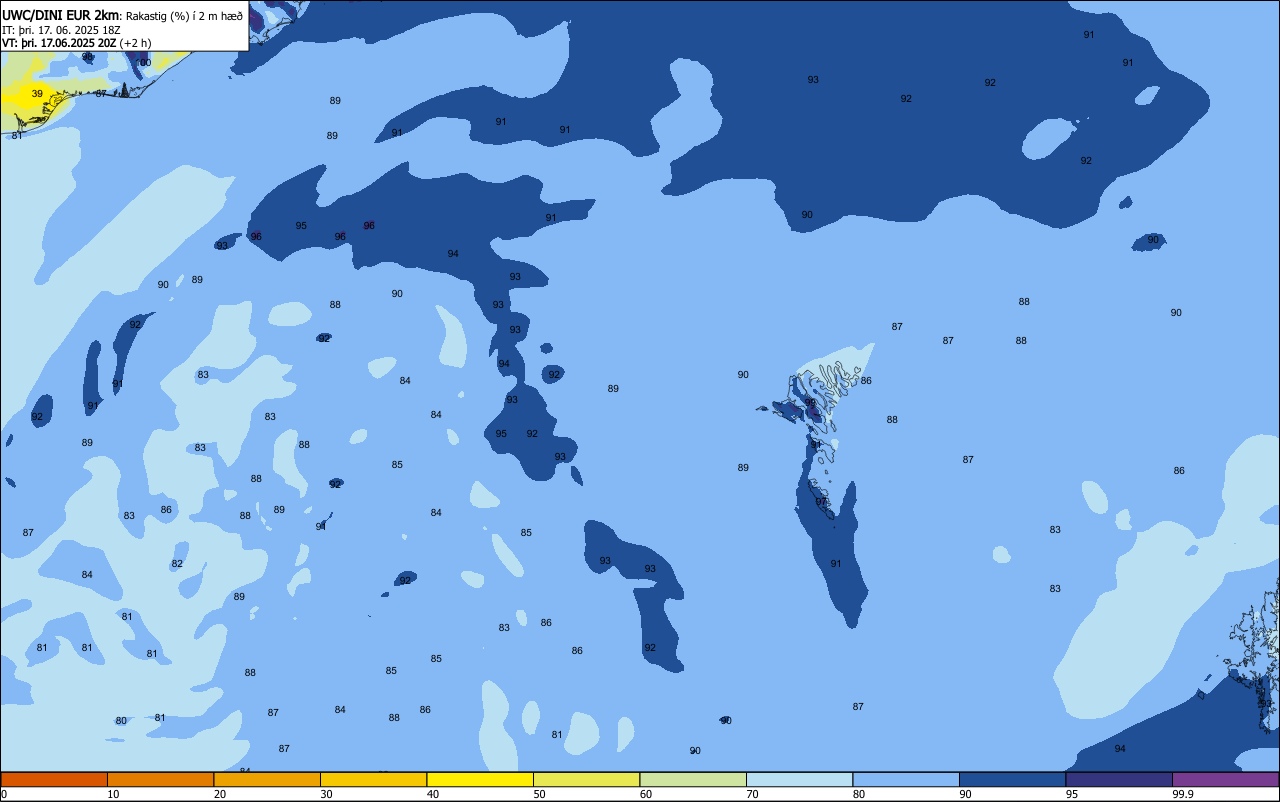Viewport: 1280px width, 802px height.
Task: Click the bright yellow 40–50 legend segment
Action: pos(480,779)
